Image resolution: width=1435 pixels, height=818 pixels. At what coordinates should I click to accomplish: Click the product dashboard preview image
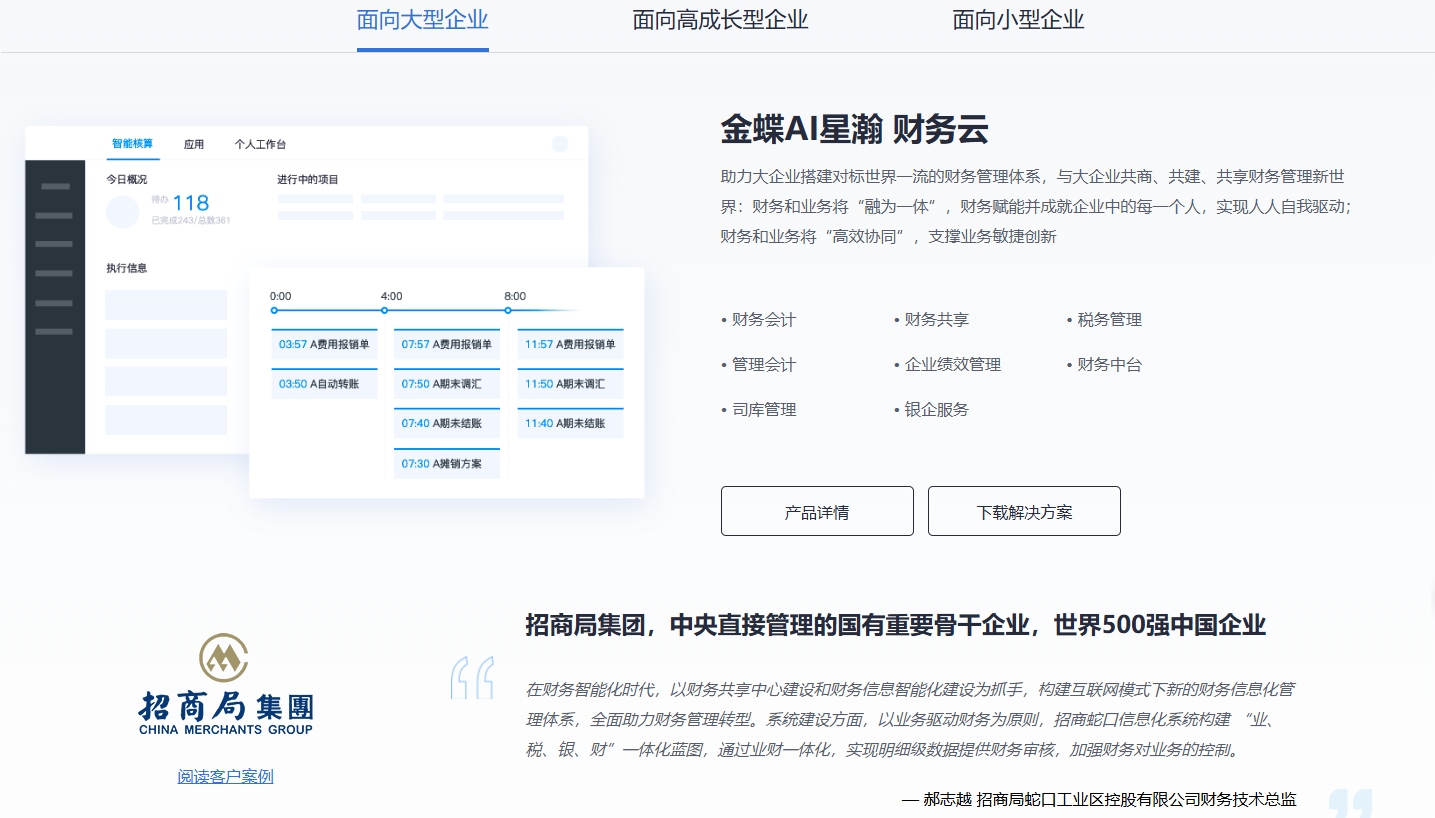pyautogui.click(x=335, y=310)
